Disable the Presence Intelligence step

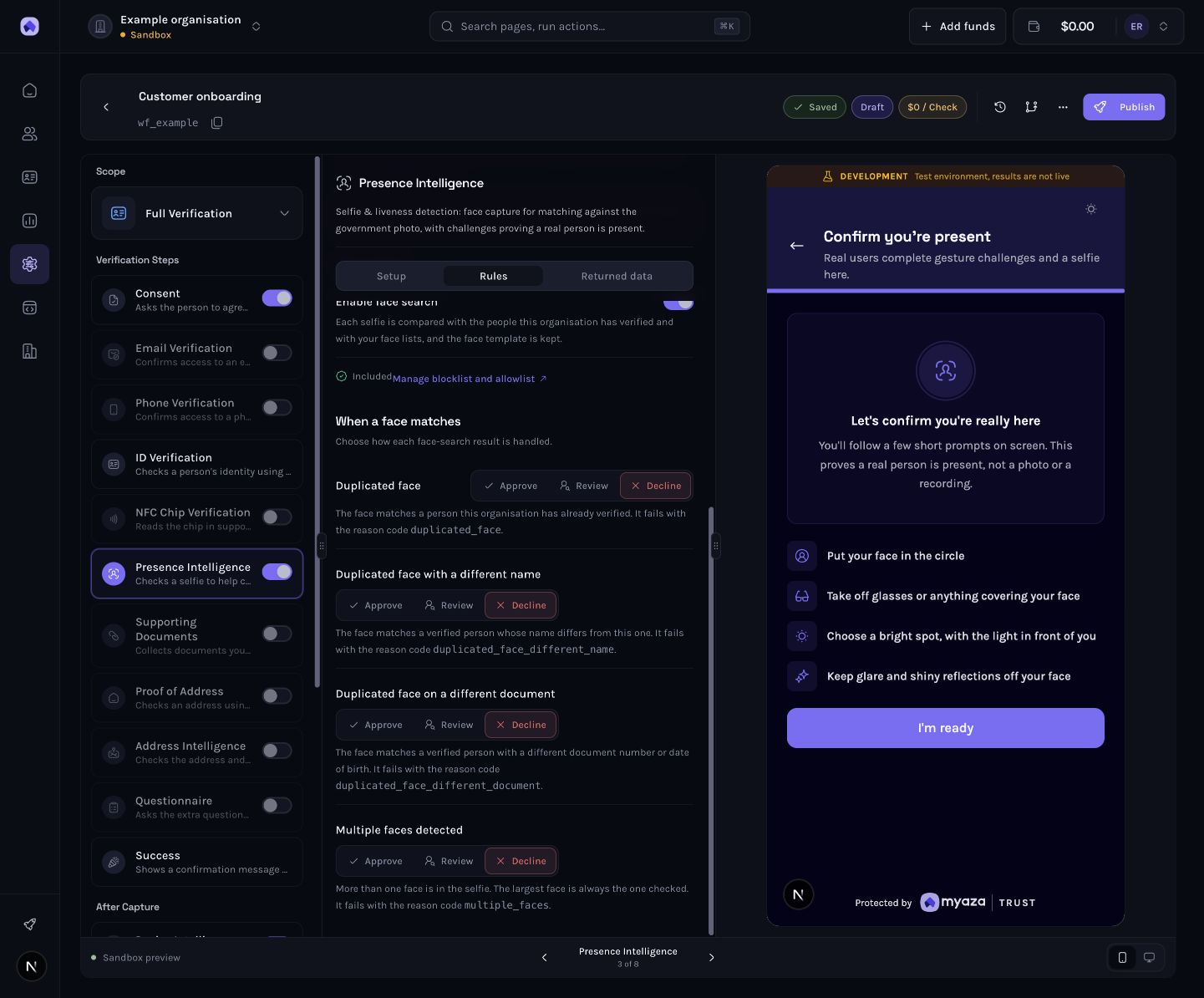pos(277,572)
